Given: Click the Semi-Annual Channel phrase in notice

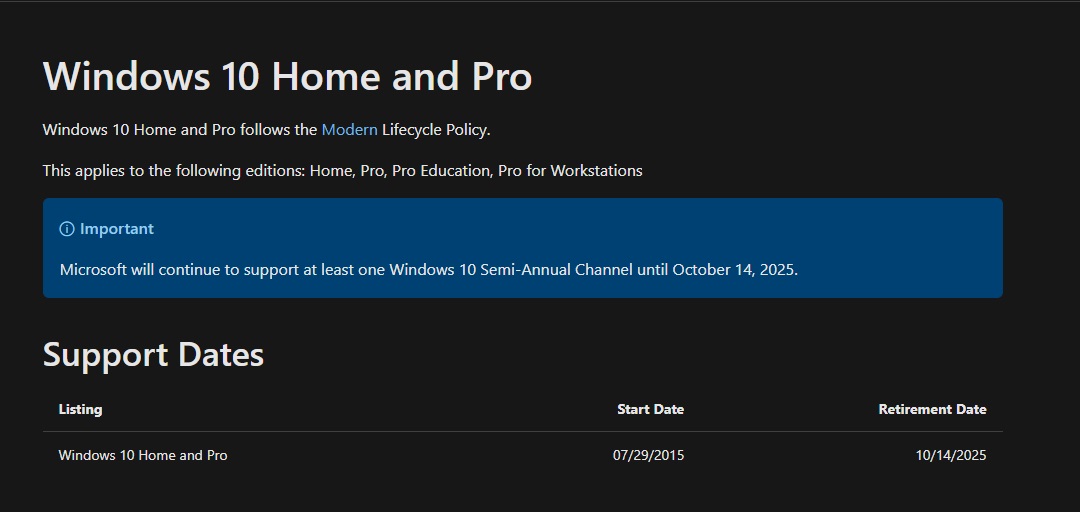Looking at the screenshot, I should (x=557, y=269).
